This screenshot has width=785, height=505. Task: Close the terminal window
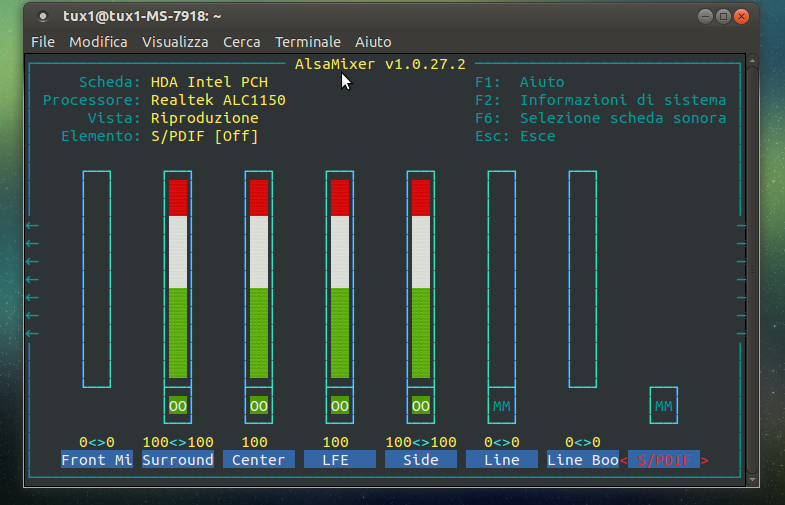pyautogui.click(x=741, y=17)
